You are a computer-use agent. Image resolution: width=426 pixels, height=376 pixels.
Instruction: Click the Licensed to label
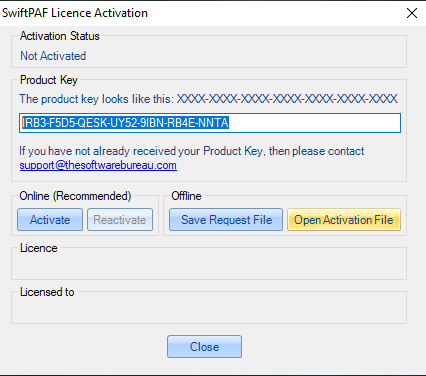pyautogui.click(x=47, y=292)
